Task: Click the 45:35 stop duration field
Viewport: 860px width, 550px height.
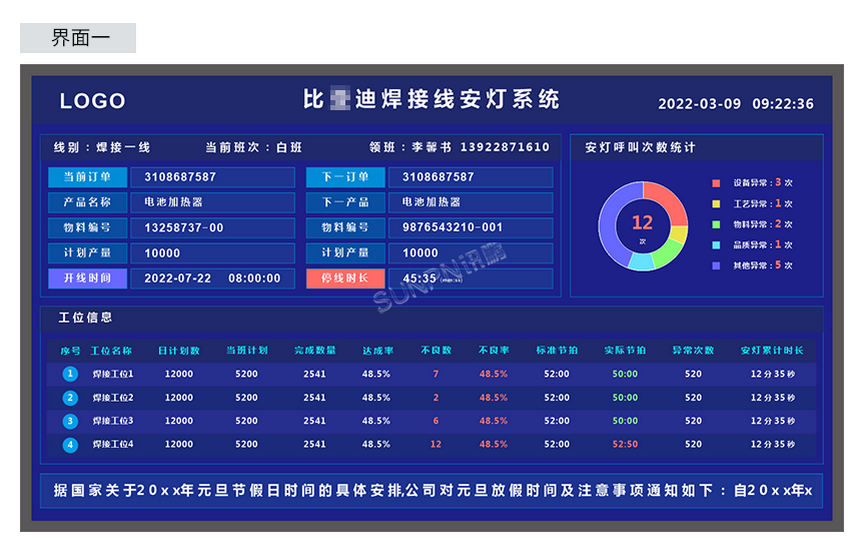Action: click(471, 278)
